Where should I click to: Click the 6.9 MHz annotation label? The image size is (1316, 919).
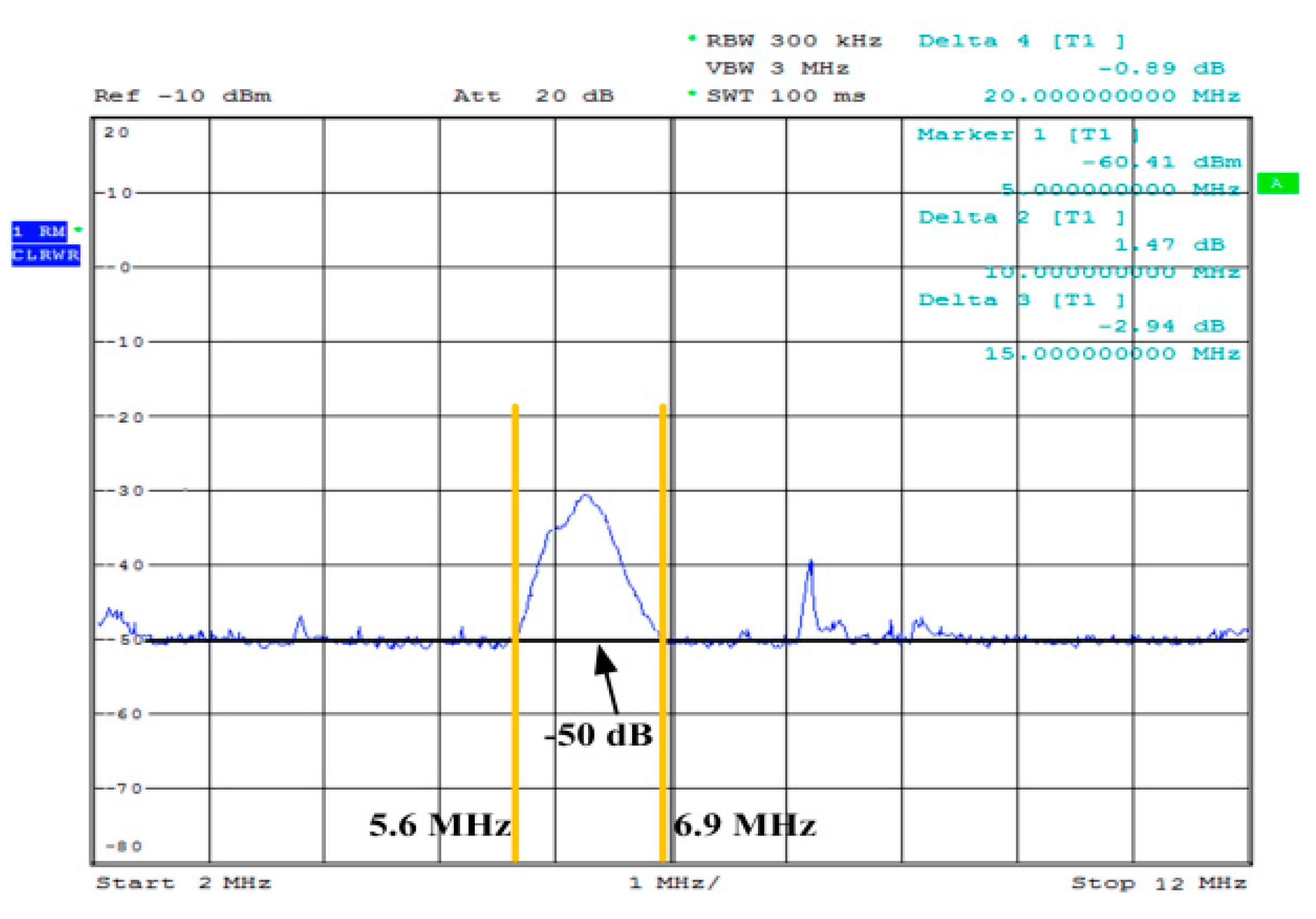pyautogui.click(x=744, y=825)
